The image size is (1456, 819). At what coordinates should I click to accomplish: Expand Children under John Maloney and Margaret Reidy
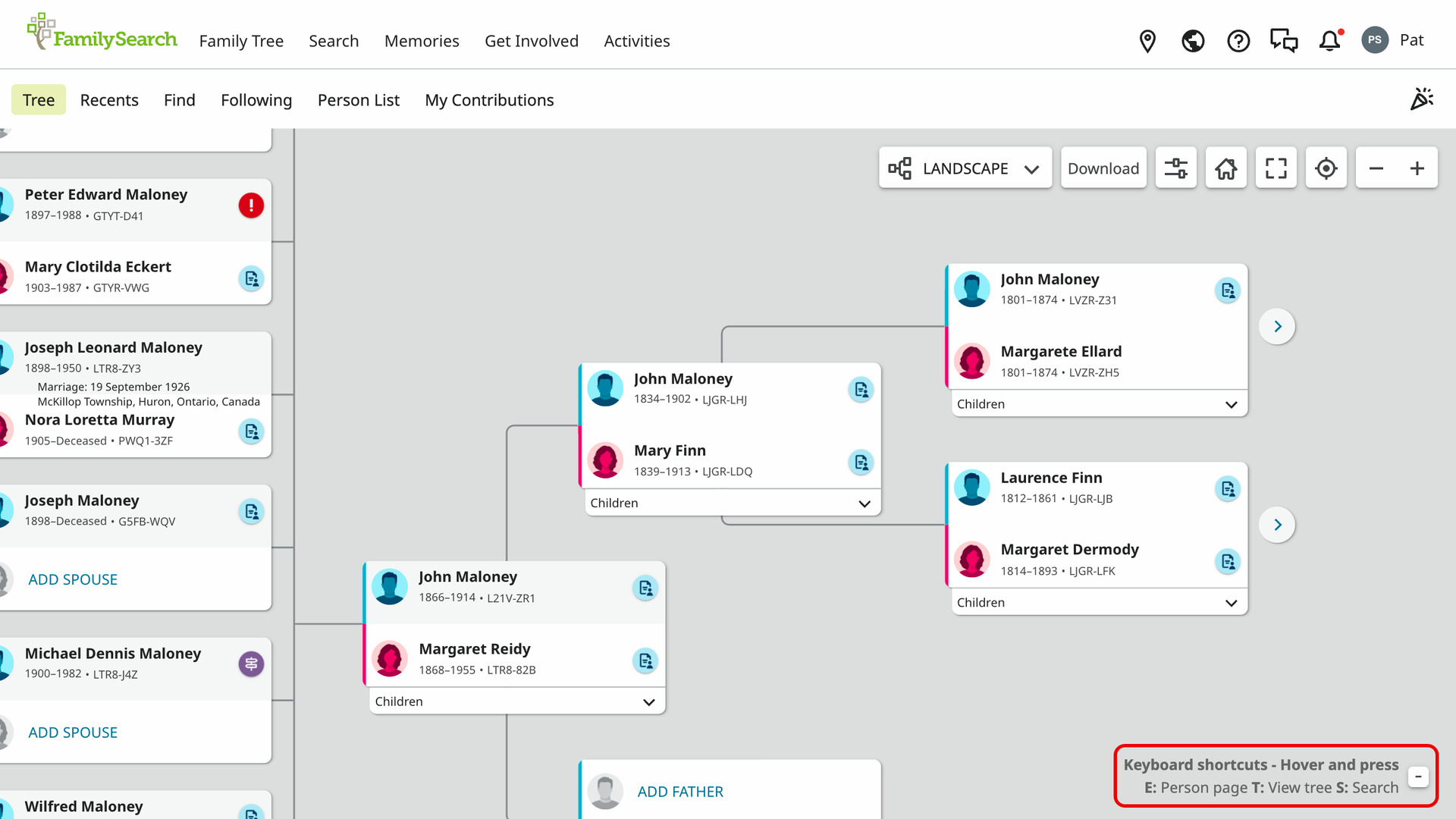click(x=517, y=701)
